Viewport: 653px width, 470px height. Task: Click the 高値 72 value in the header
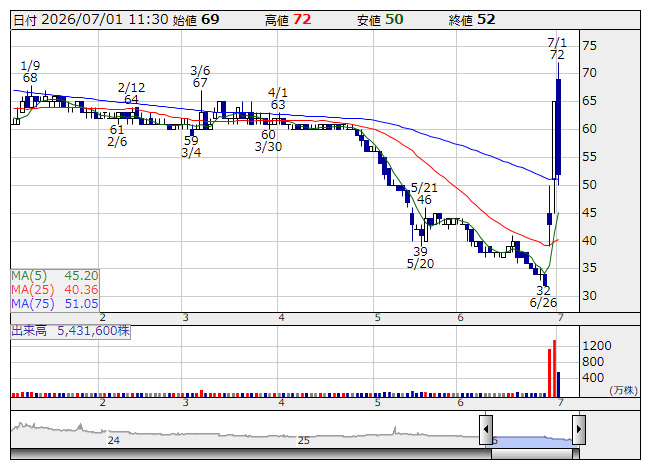(288, 20)
